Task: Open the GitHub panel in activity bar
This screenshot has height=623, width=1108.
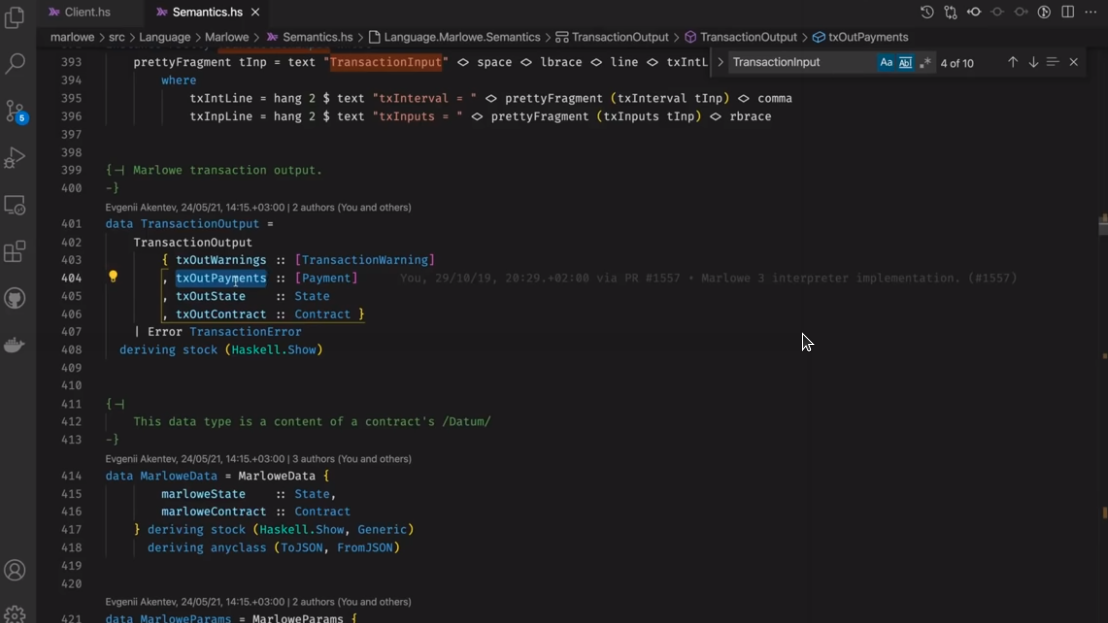Action: click(x=15, y=299)
